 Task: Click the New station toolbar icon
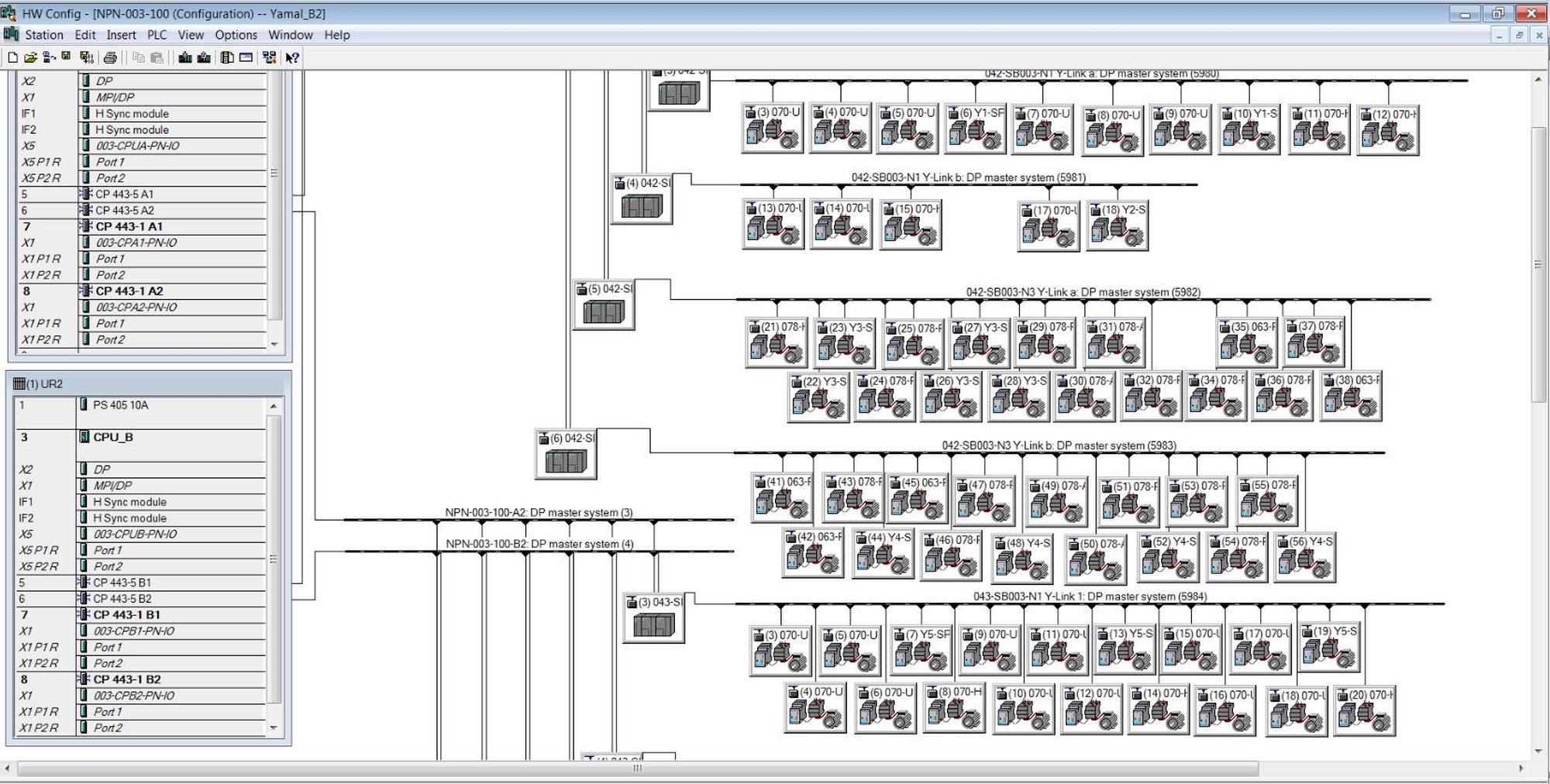(x=12, y=57)
